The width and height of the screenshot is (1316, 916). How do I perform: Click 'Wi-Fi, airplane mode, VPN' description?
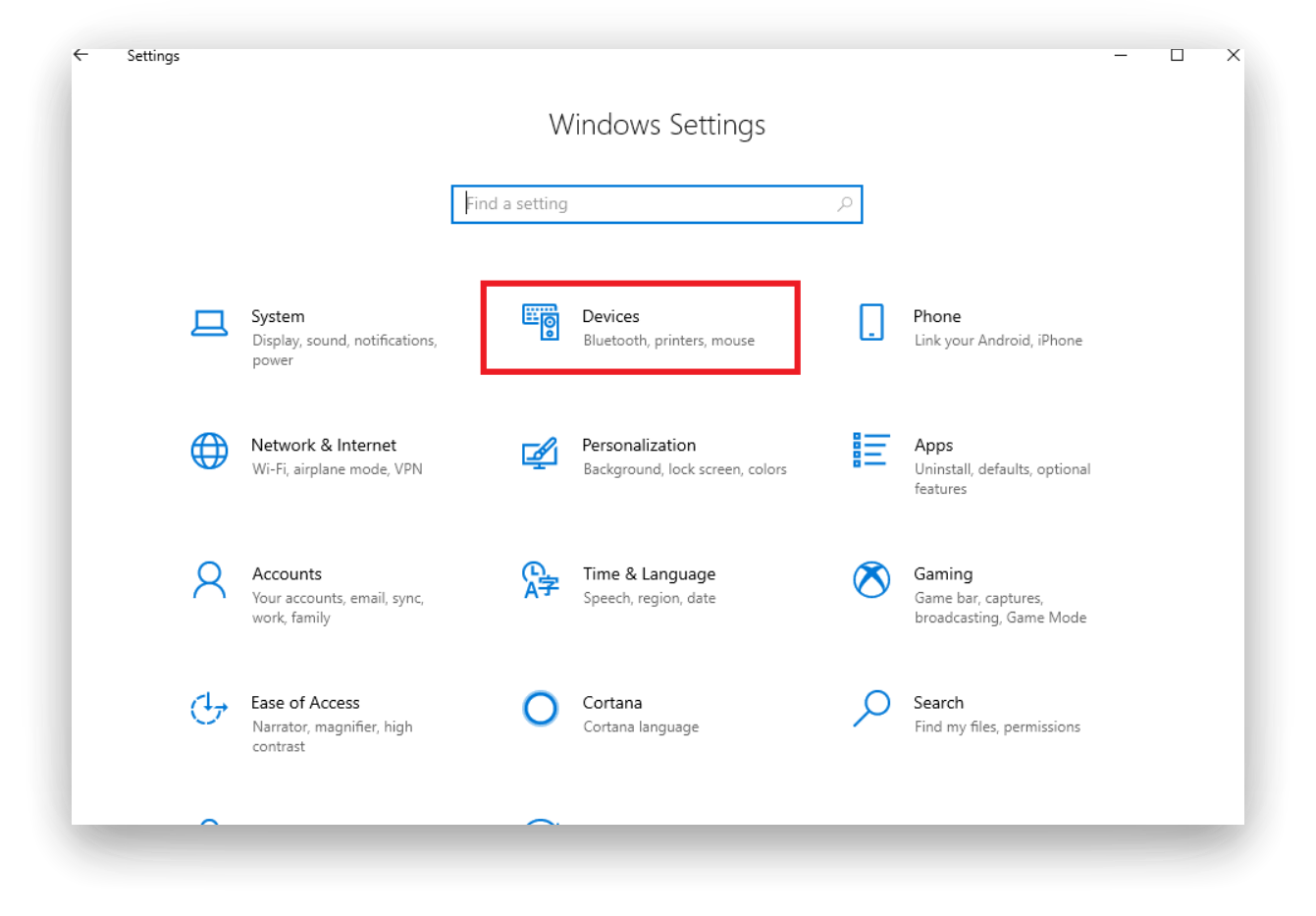[338, 469]
